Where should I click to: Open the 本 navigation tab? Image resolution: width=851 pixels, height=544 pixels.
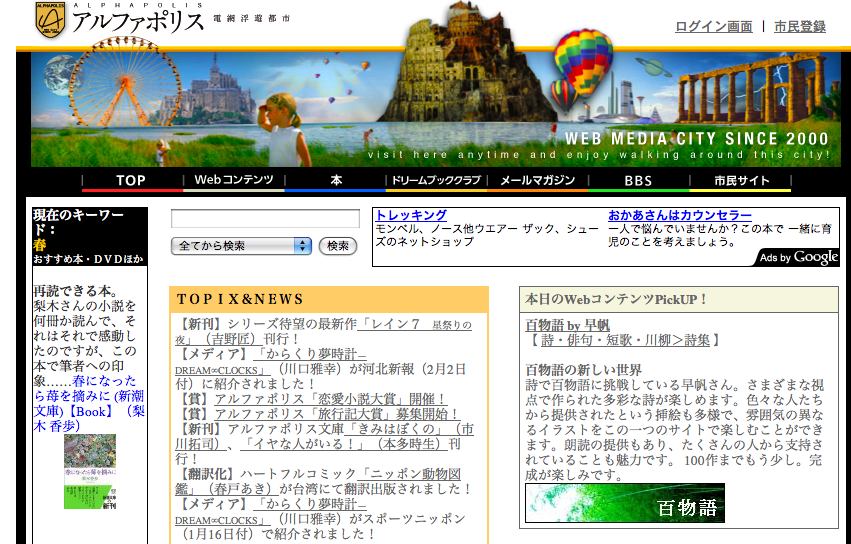pyautogui.click(x=336, y=181)
